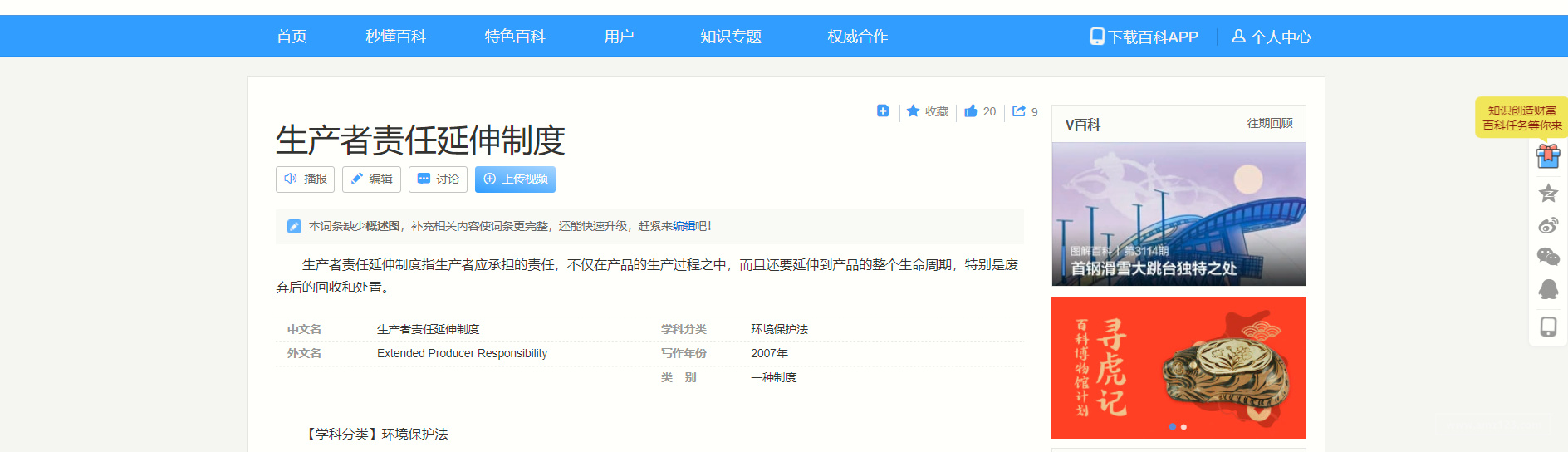Viewport: 1568px width, 452px height.
Task: Share via the WeChat icon in sidebar
Action: 1548,257
